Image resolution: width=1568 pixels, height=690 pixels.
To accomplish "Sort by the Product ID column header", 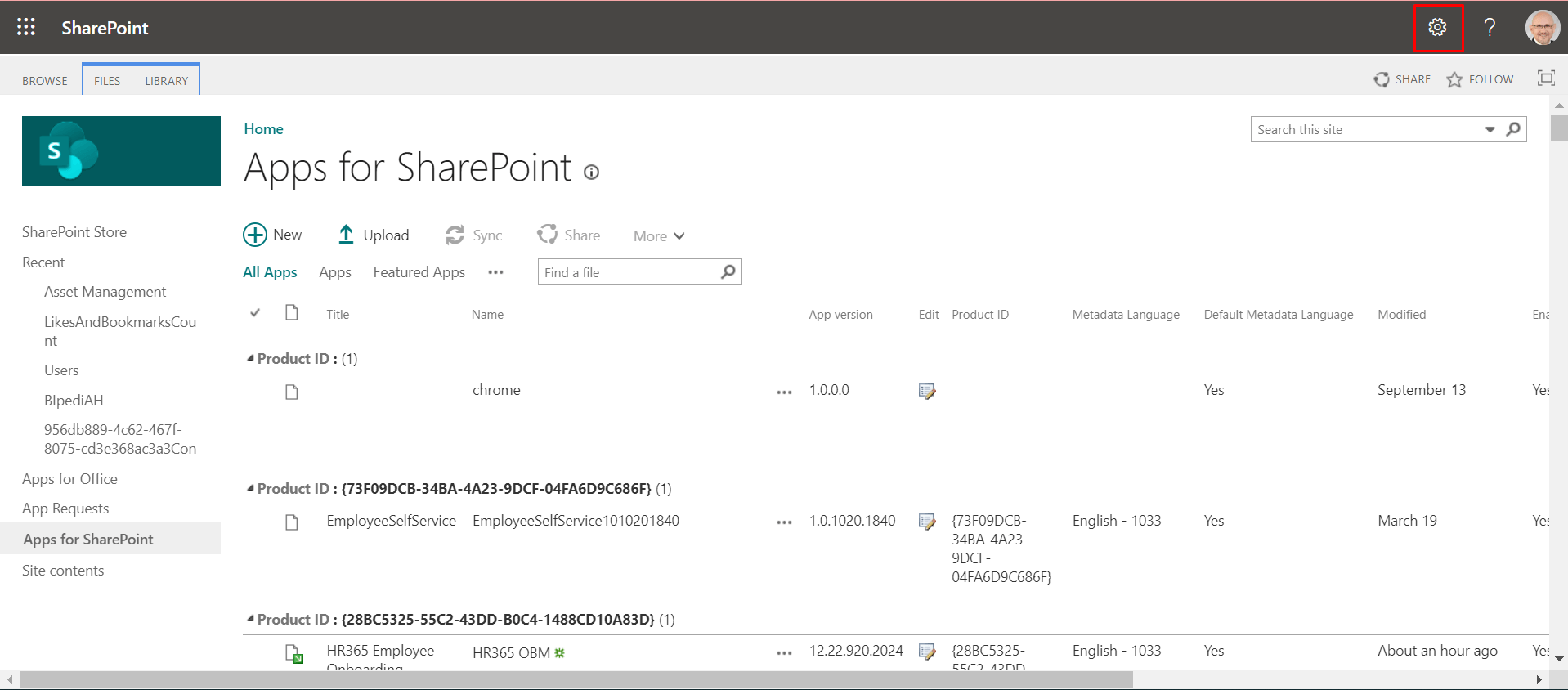I will coord(980,315).
